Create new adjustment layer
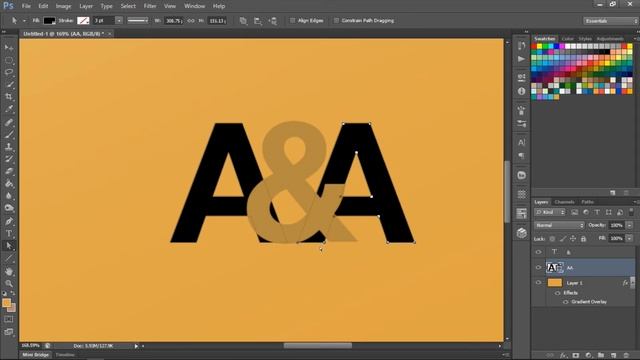640x360 pixels. [x=588, y=356]
